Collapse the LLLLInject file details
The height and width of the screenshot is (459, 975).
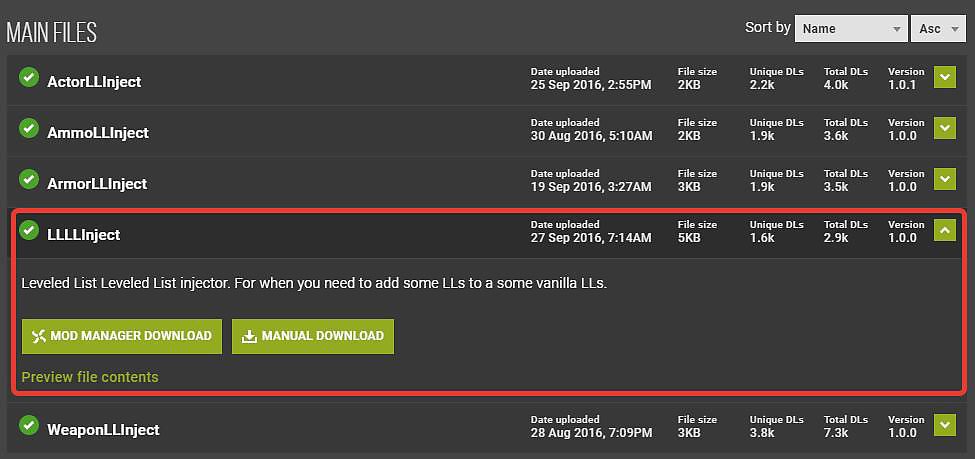(x=945, y=231)
